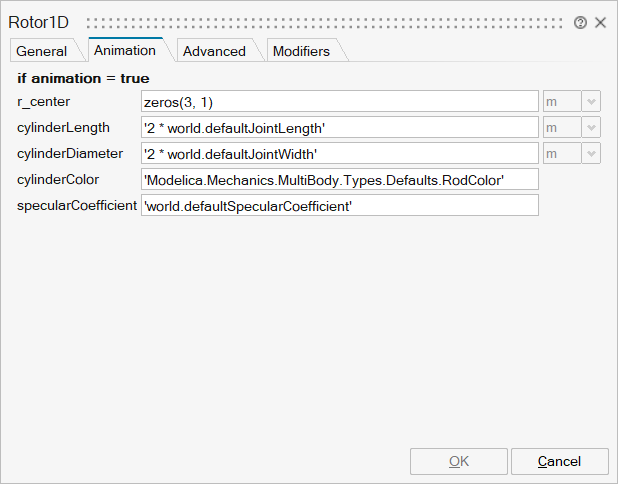Click the specularCoefficient parameter label
This screenshot has height=484, width=618.
pyautogui.click(x=77, y=205)
